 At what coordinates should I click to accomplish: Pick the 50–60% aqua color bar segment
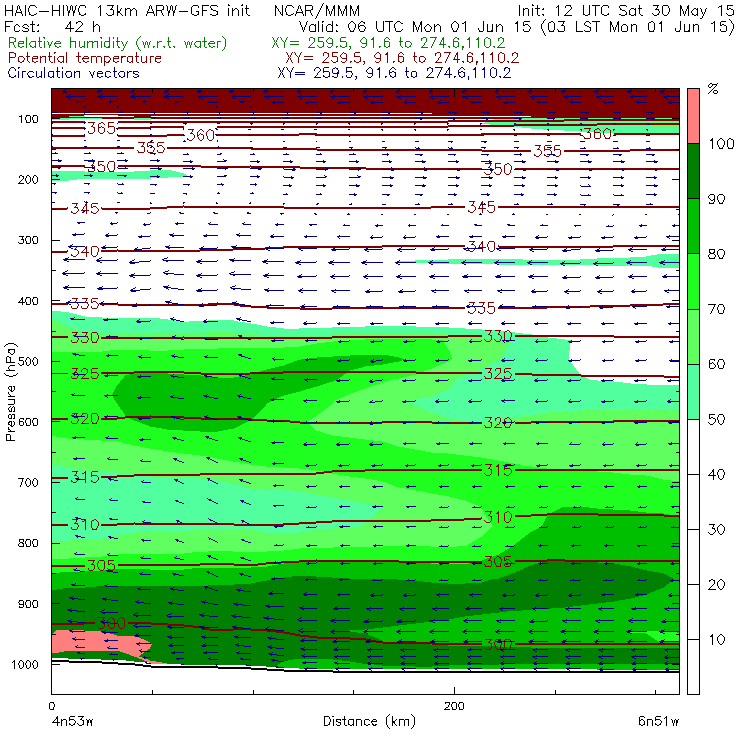click(693, 392)
